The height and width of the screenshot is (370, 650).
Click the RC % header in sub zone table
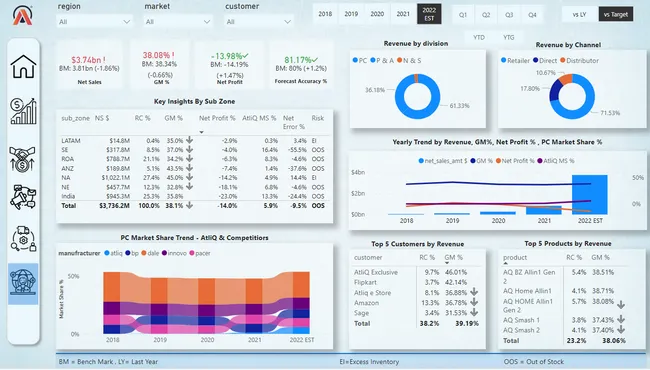[142, 118]
